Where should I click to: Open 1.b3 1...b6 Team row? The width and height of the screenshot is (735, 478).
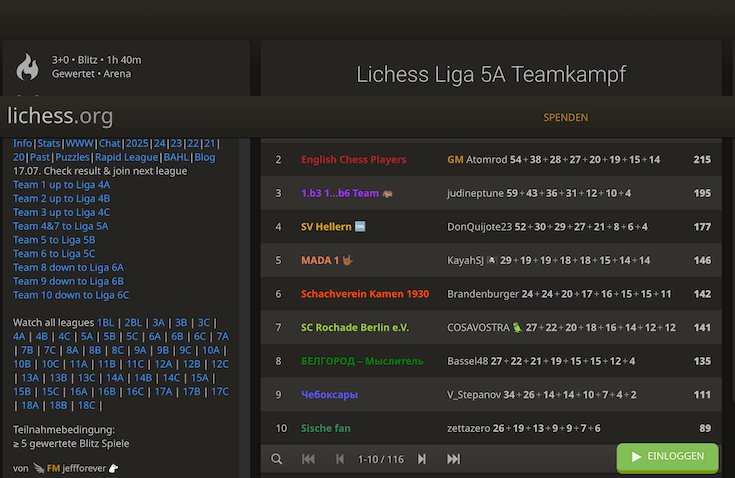coord(491,193)
